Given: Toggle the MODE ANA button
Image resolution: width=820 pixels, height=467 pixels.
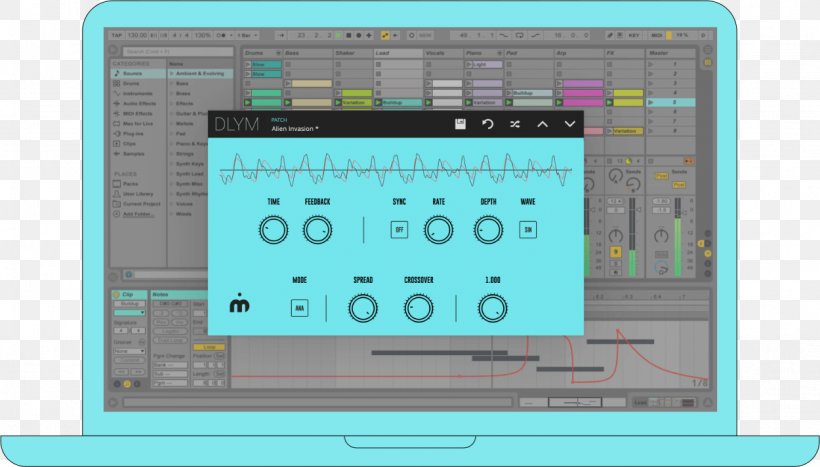Looking at the screenshot, I should [299, 308].
